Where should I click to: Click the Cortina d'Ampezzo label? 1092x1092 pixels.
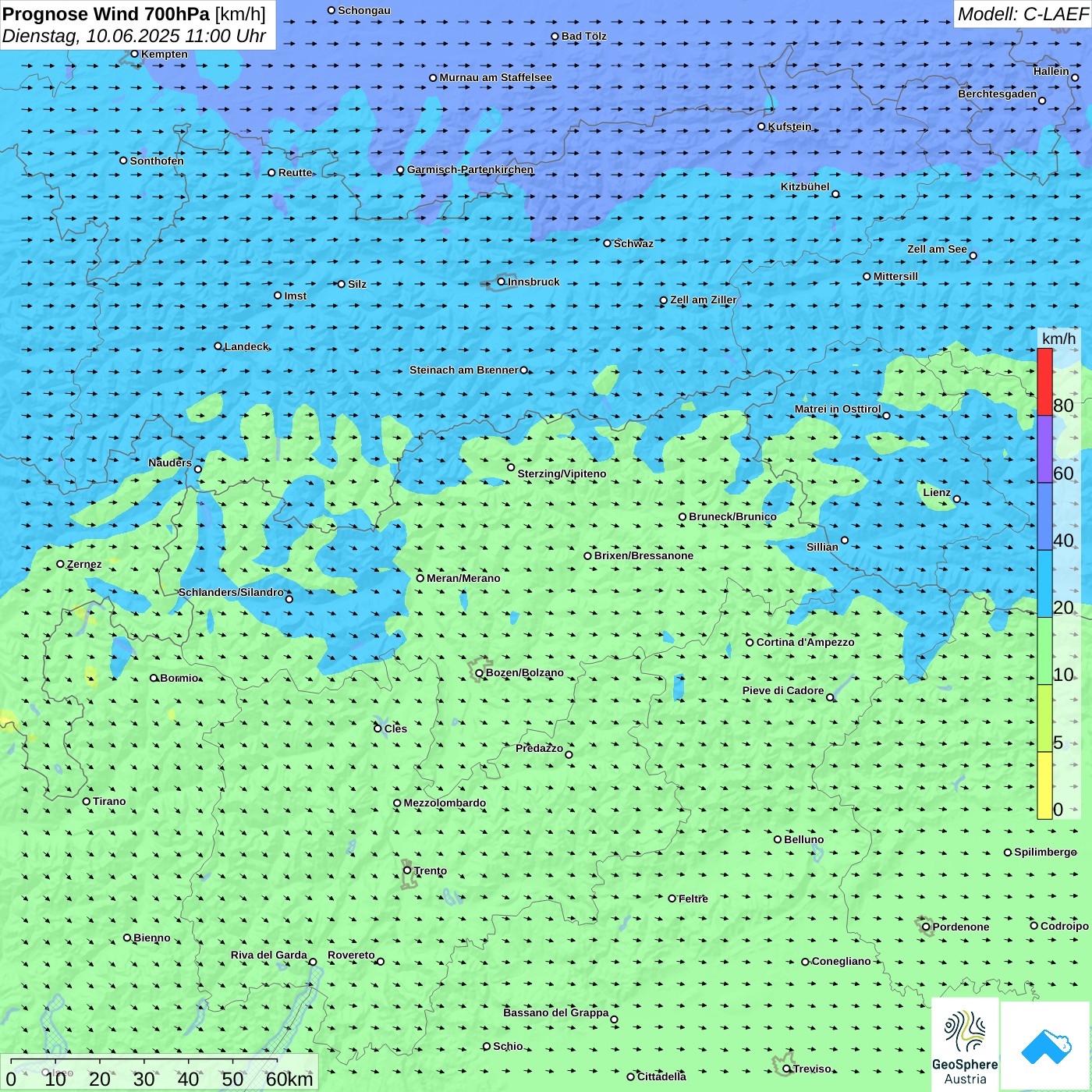pos(805,642)
